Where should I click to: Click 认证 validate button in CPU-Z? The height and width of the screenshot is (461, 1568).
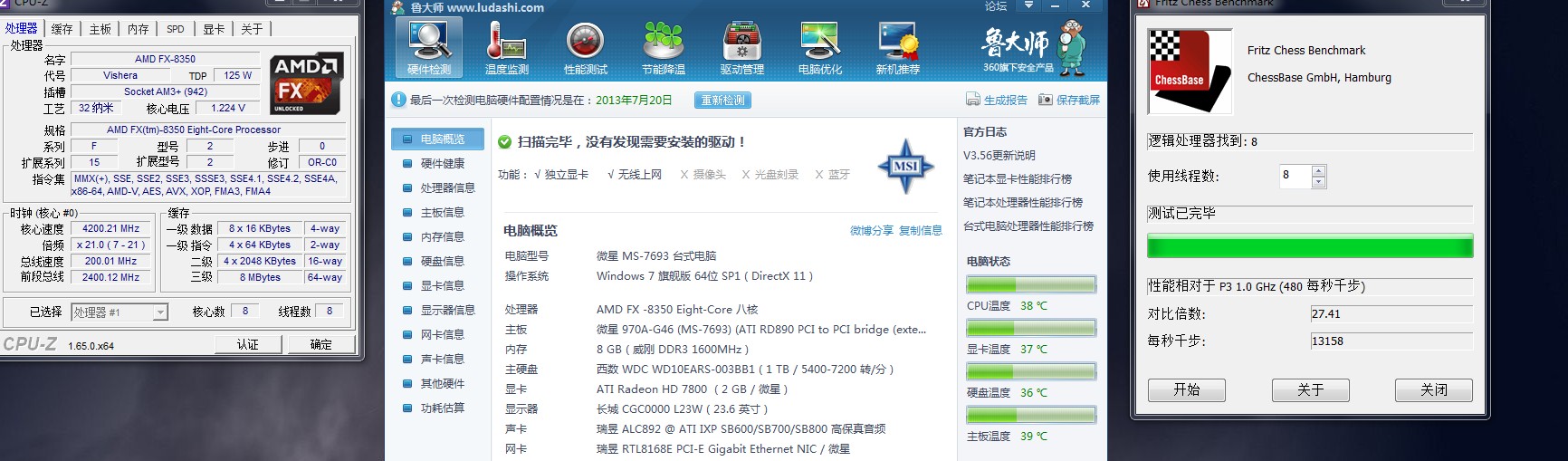247,344
